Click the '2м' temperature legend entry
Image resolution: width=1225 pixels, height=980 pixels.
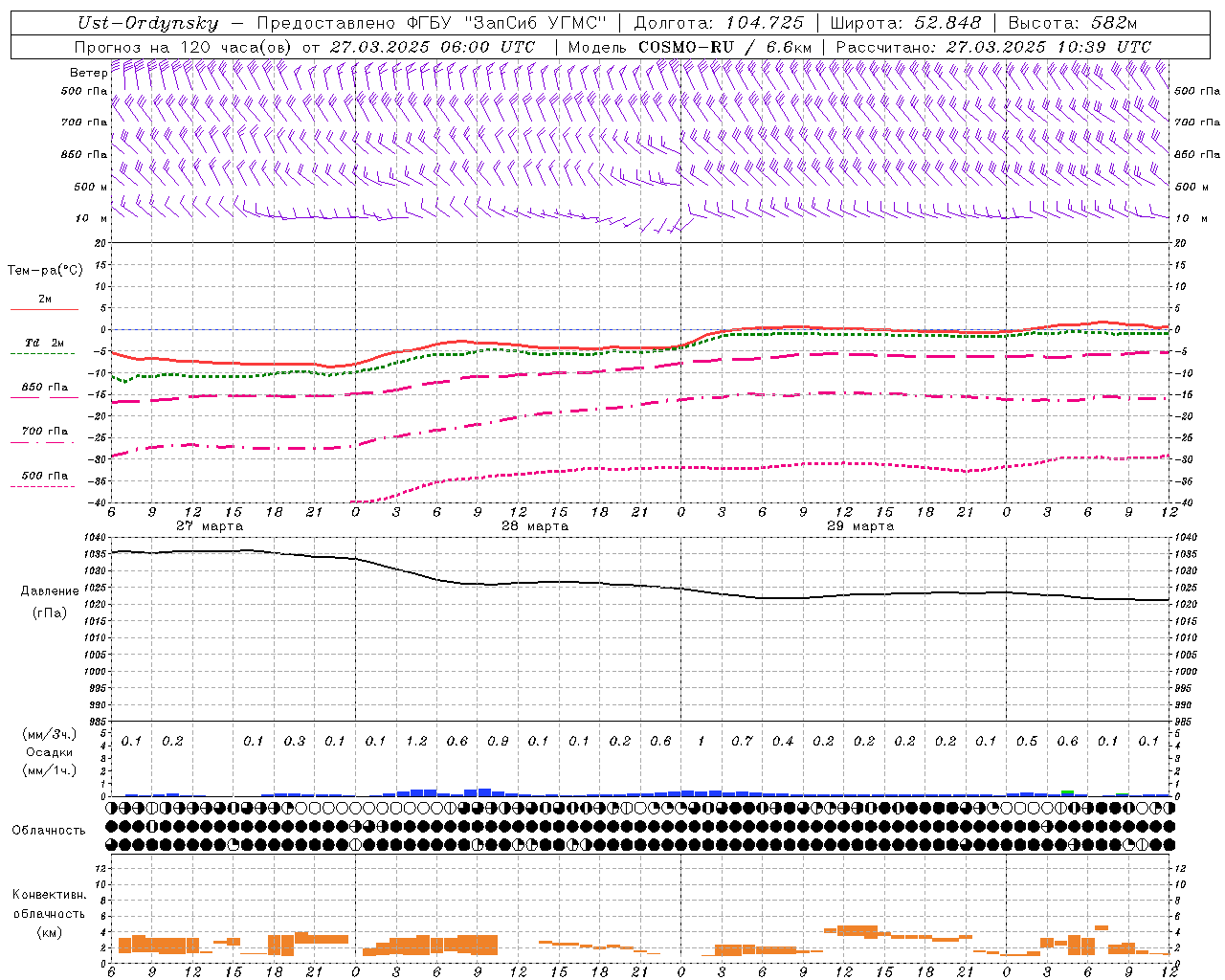(x=45, y=300)
